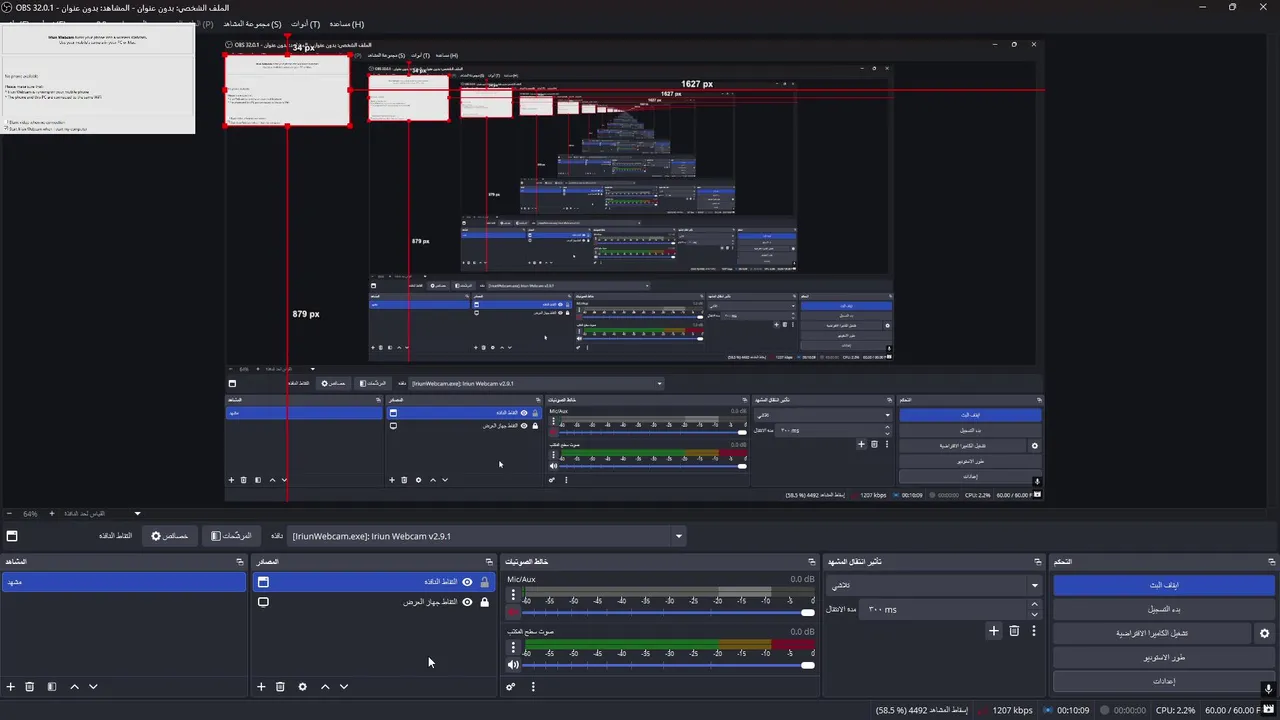Zoom in preview with plus icon
Screen dimensions: 1280x720
(50, 514)
